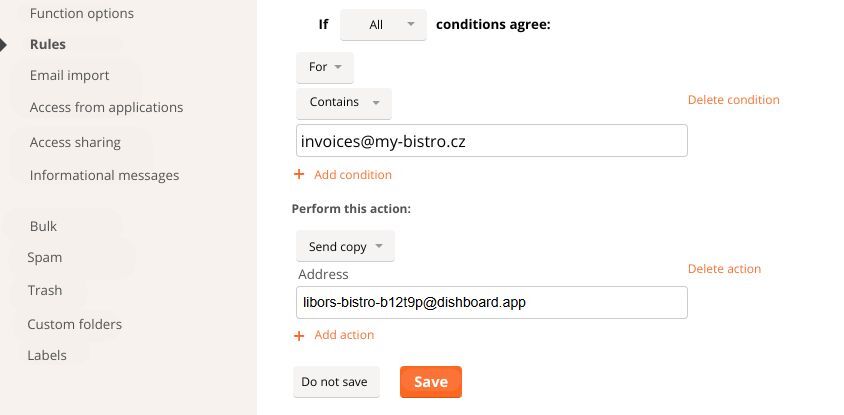844x415 pixels.
Task: Open the Contains operator dropdown
Action: point(344,103)
